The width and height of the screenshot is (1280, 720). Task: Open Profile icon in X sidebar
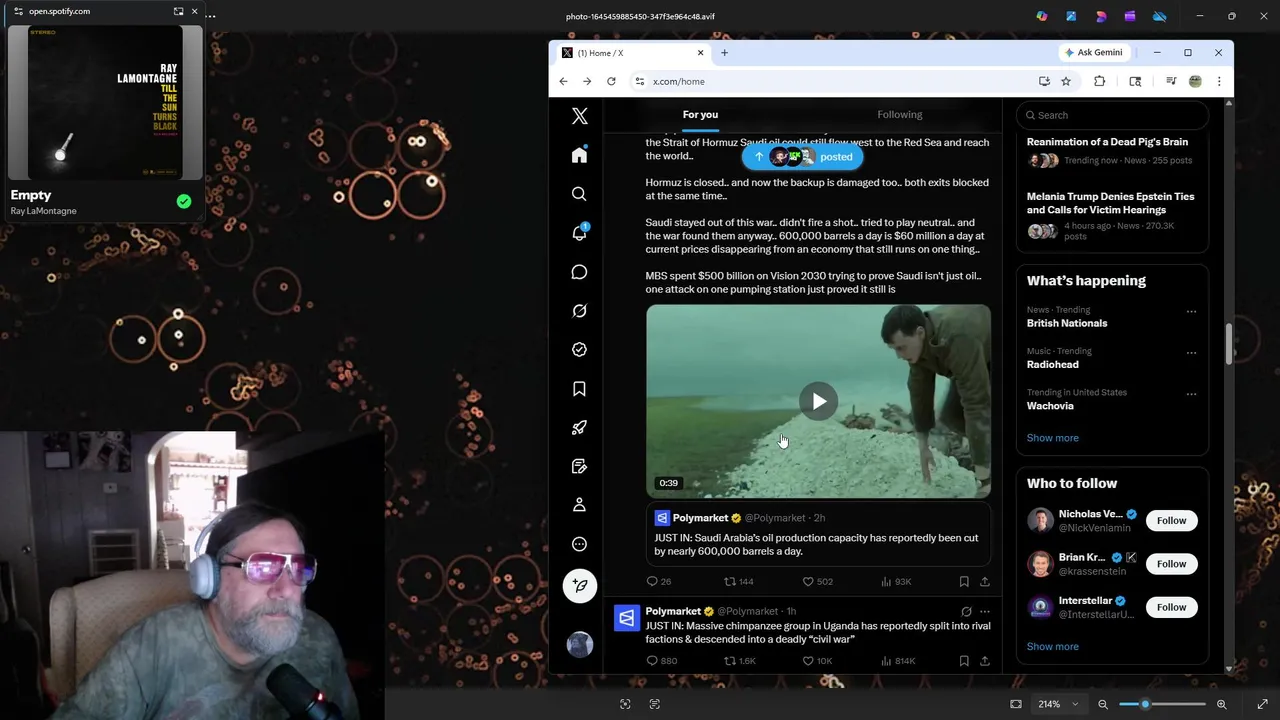click(x=579, y=505)
